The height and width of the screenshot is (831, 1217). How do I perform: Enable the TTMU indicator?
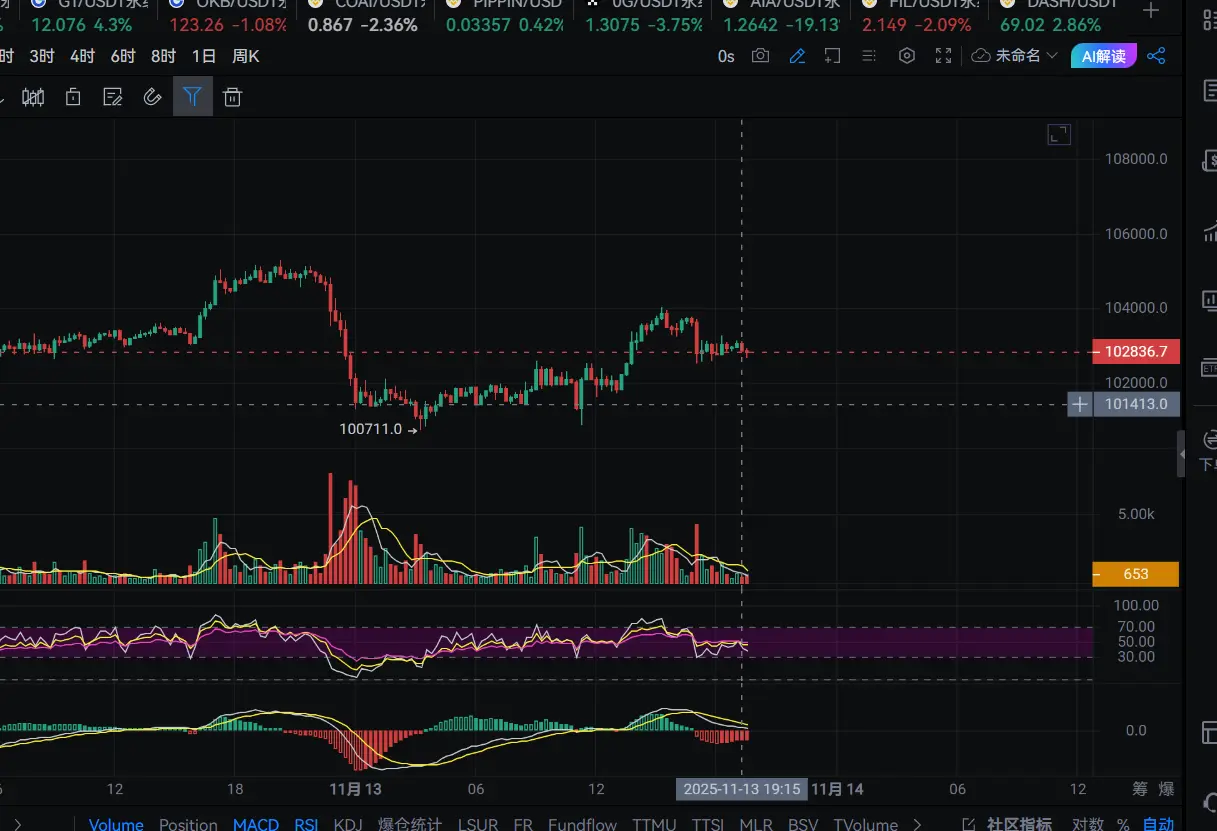tap(654, 824)
